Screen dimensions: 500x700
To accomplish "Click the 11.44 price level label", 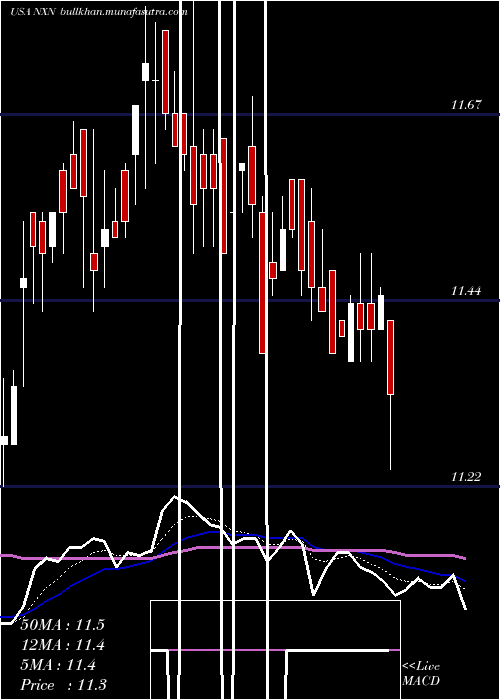I will [466, 291].
